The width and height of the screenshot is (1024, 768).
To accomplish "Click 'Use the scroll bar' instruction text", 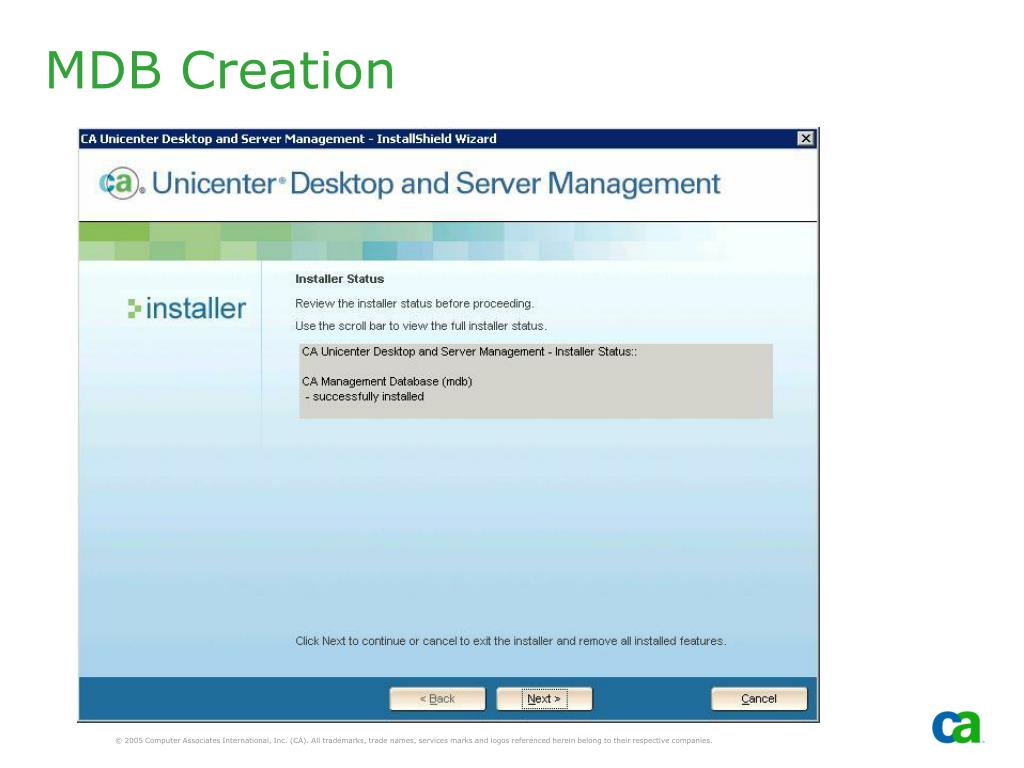I will tap(421, 326).
